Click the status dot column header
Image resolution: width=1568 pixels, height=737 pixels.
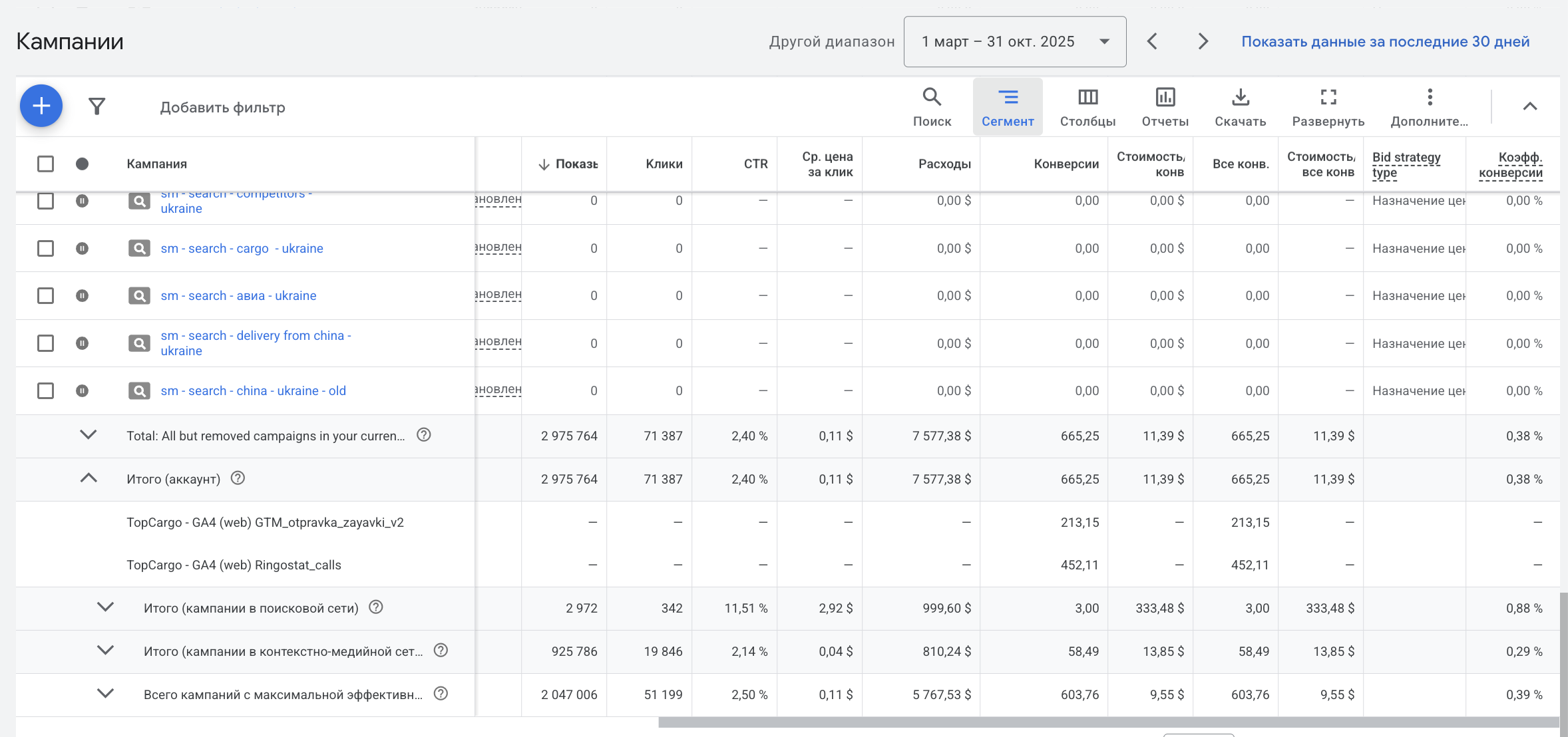(x=82, y=164)
